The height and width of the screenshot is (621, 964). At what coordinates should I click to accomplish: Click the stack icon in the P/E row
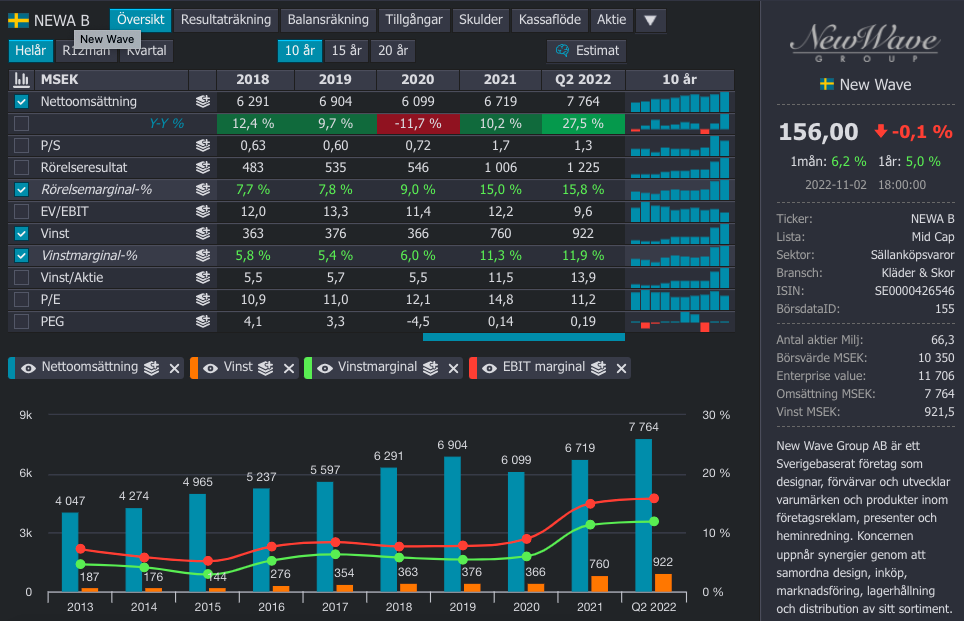(203, 300)
